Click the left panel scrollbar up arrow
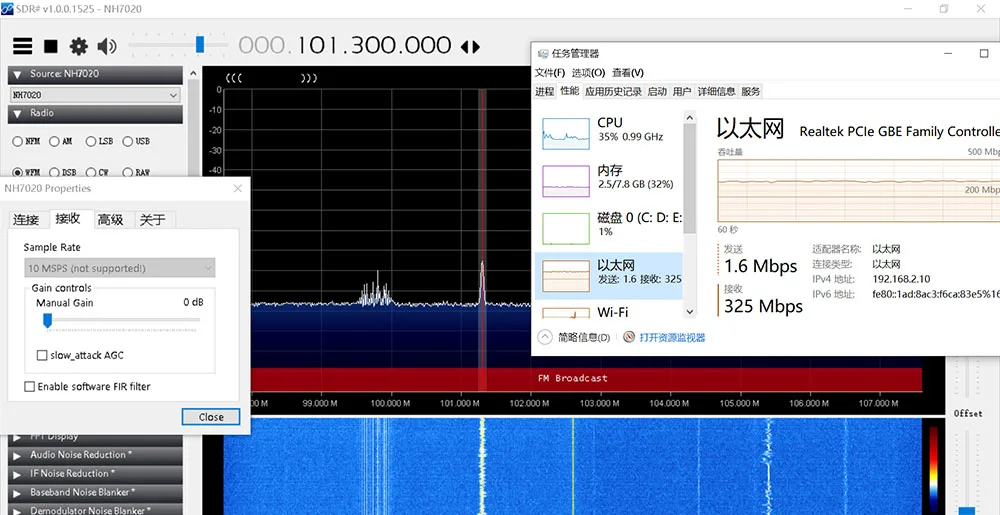Screen dimensions: 1000x515 pos(193,73)
